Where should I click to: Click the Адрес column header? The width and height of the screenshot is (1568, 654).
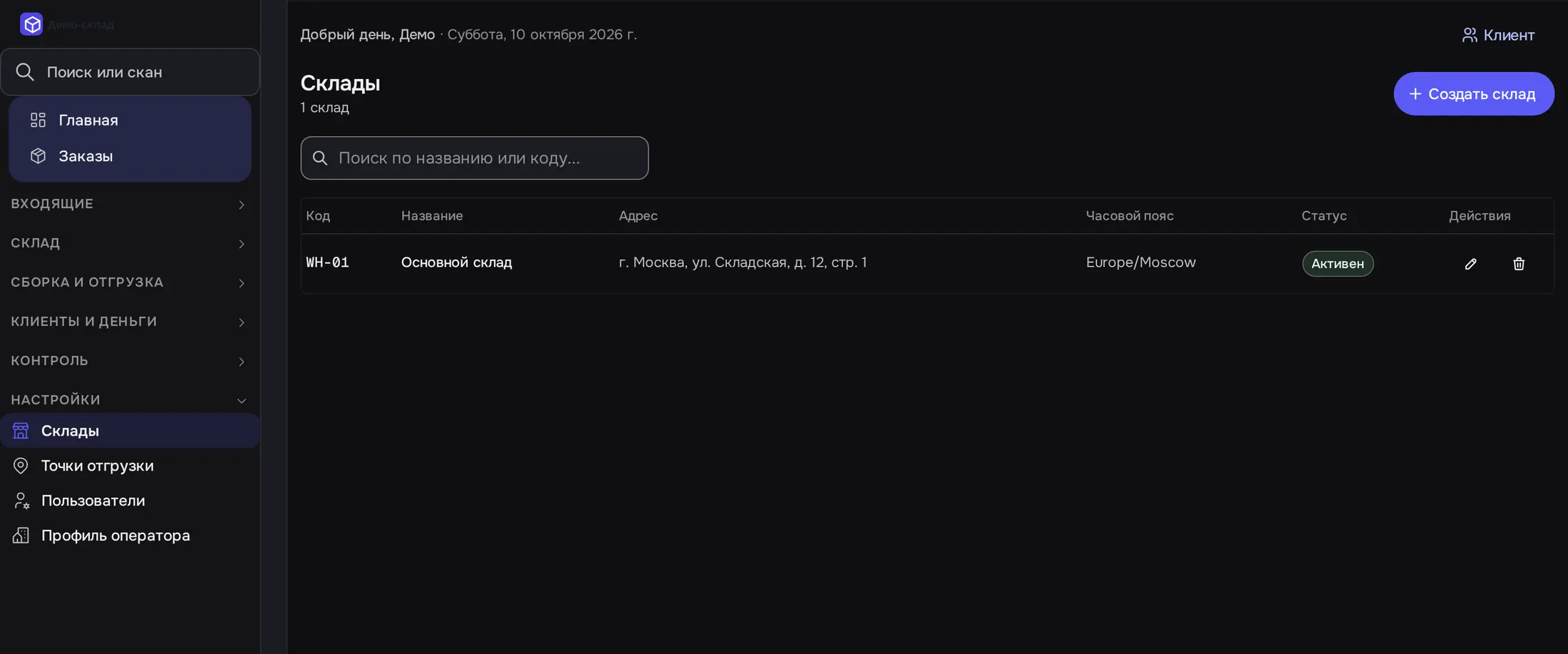tap(638, 216)
